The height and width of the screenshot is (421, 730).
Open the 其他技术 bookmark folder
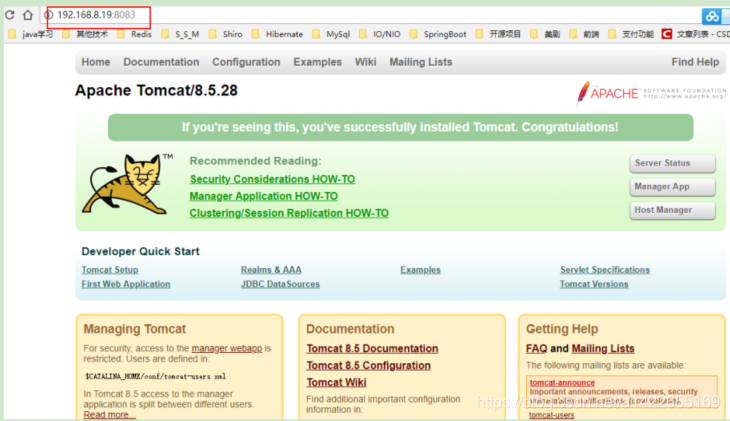point(85,34)
